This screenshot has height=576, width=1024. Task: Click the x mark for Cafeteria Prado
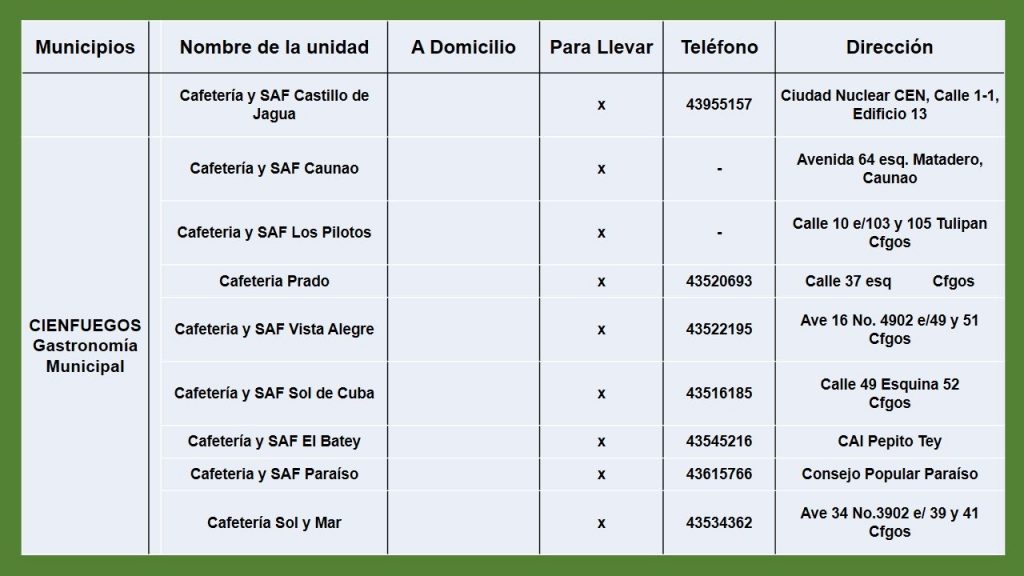tap(601, 282)
